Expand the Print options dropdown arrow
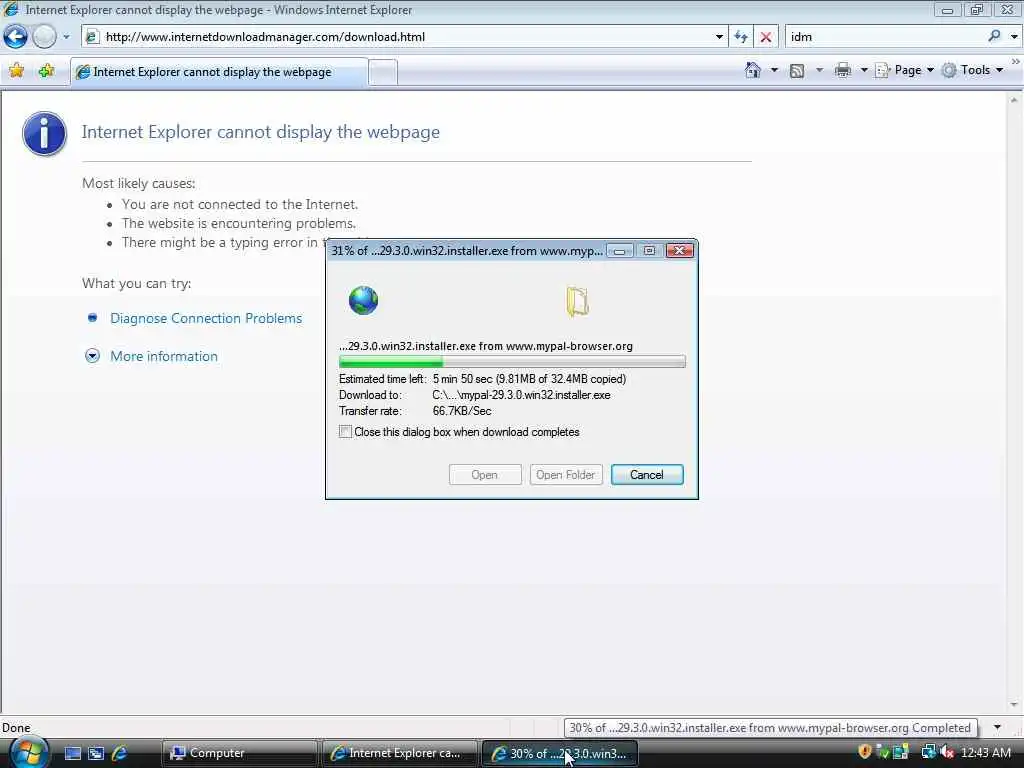1024x768 pixels. coord(864,70)
